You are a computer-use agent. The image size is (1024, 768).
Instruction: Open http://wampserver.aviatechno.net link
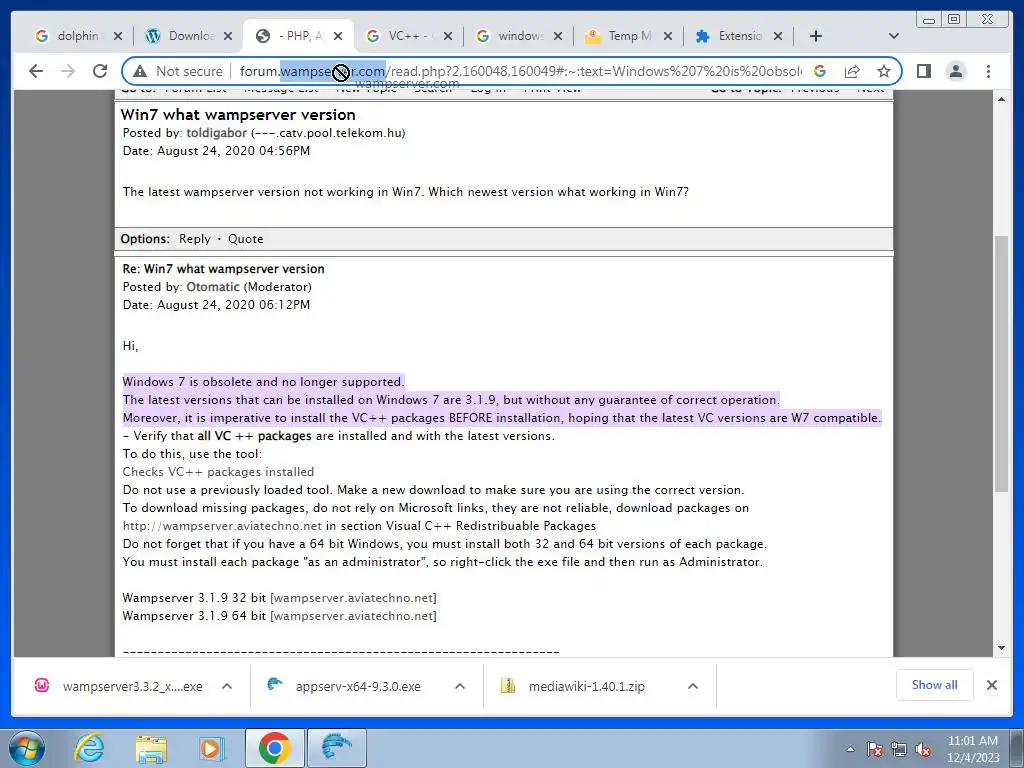click(x=222, y=526)
